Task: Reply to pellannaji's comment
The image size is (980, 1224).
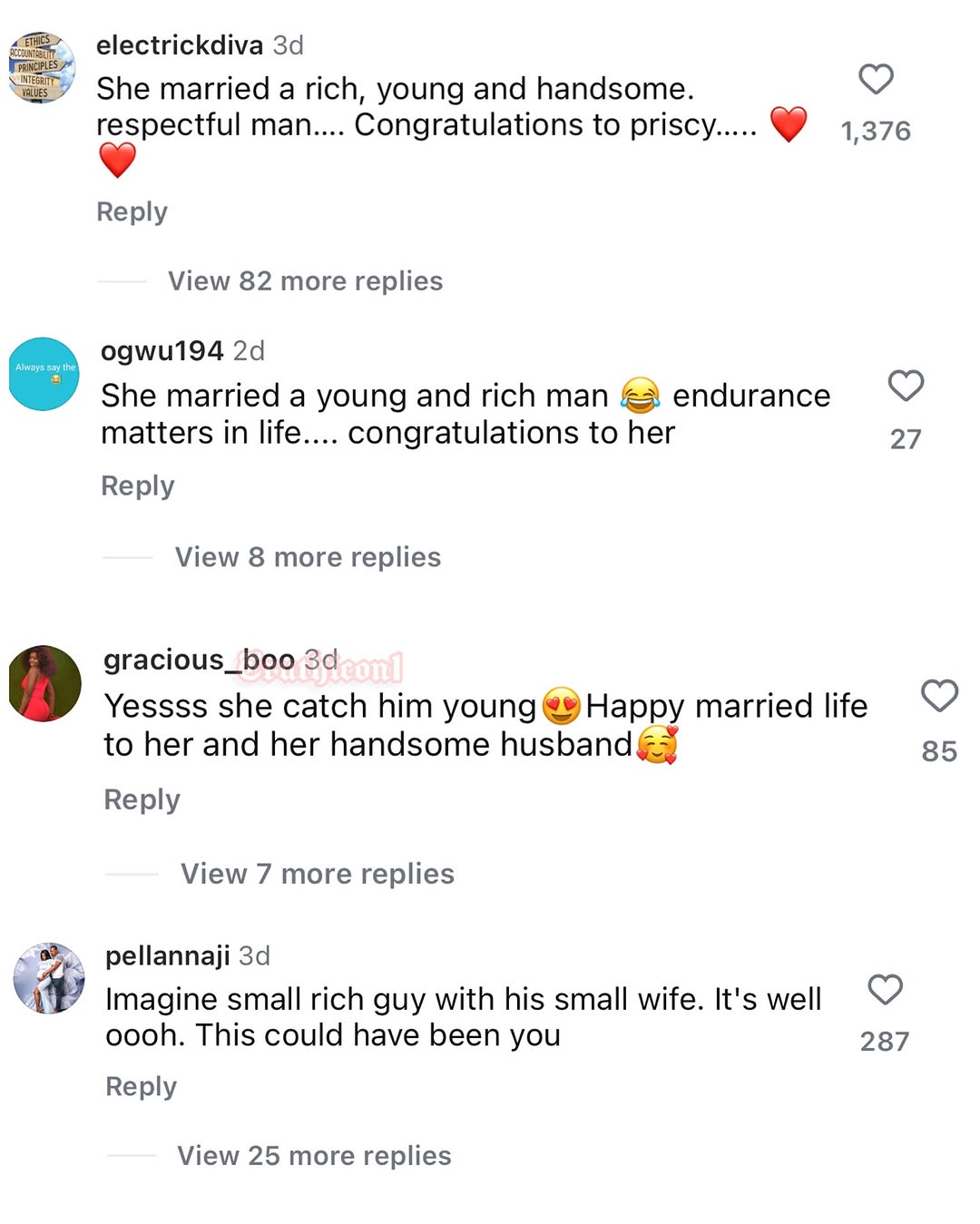Action: point(142,1086)
